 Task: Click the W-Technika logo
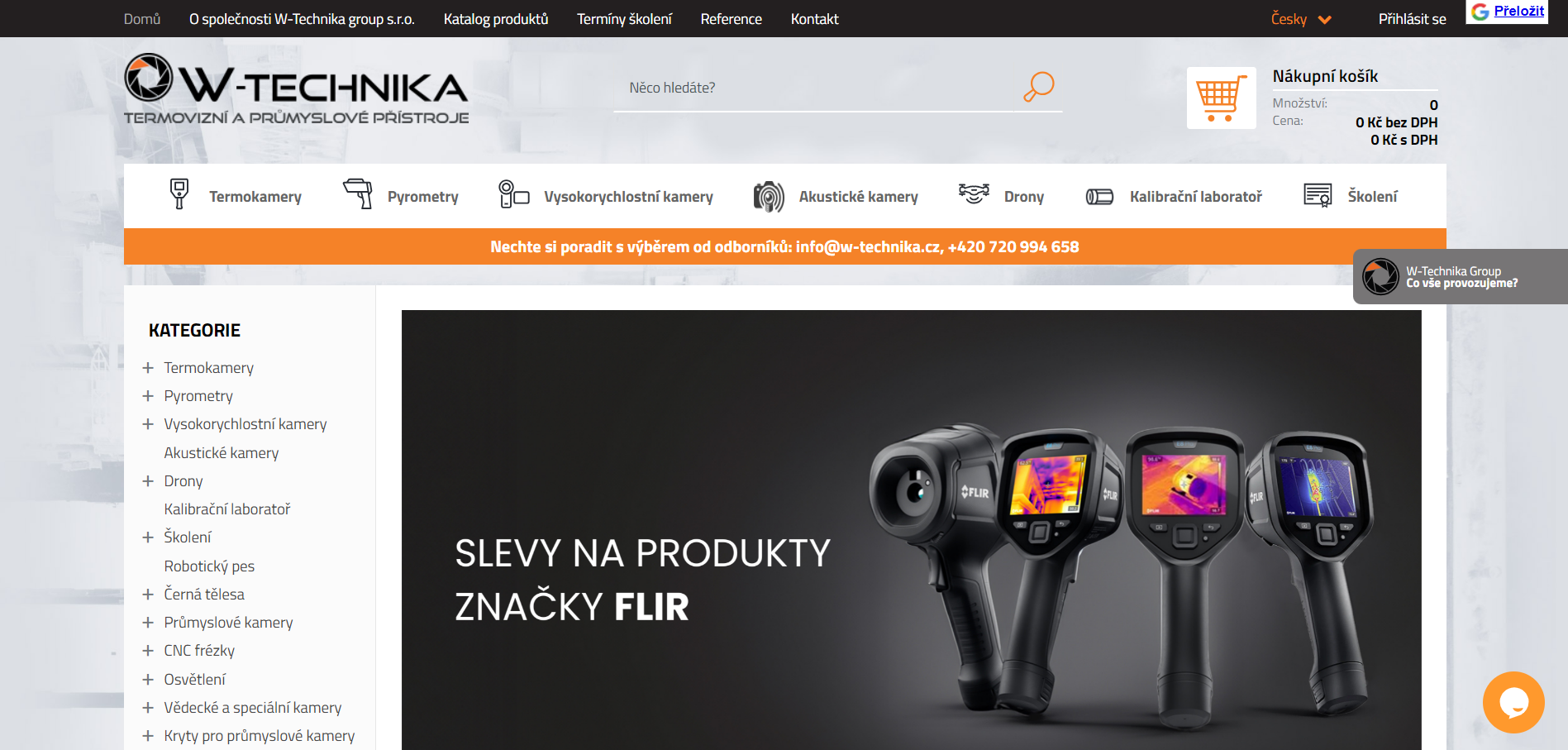[296, 89]
